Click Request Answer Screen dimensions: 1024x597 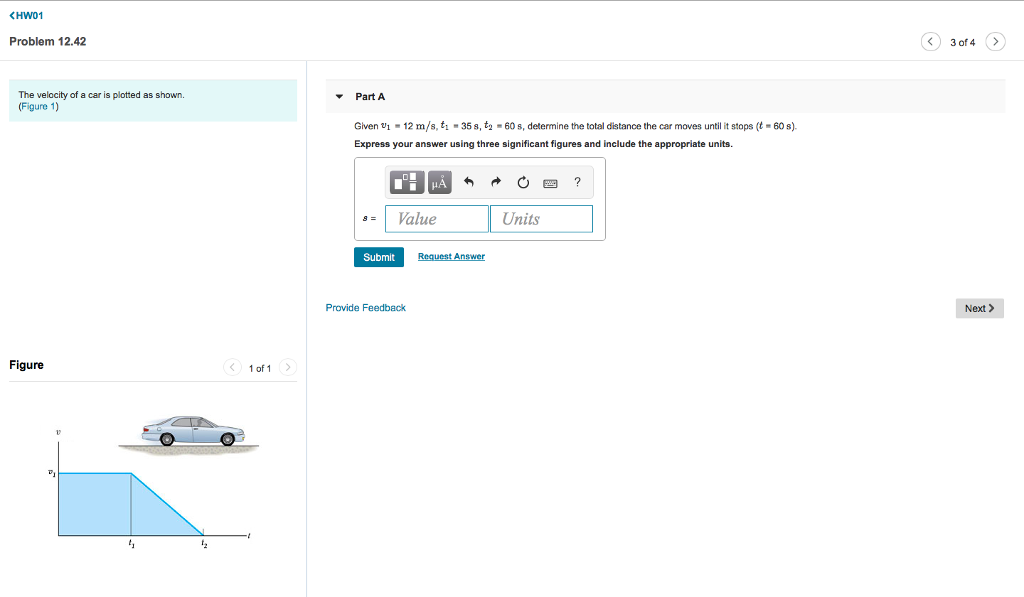click(451, 256)
